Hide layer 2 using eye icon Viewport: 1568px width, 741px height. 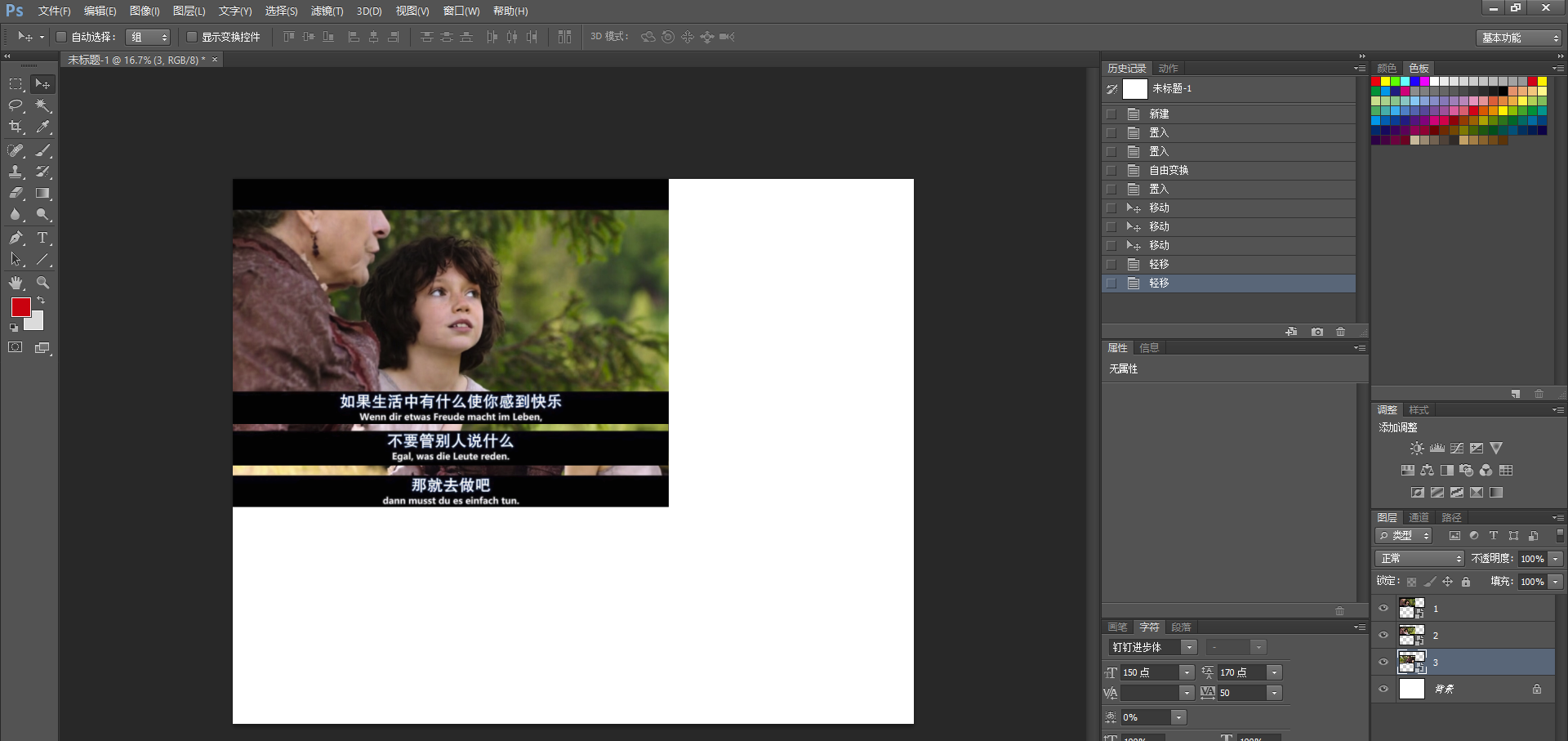(x=1383, y=636)
